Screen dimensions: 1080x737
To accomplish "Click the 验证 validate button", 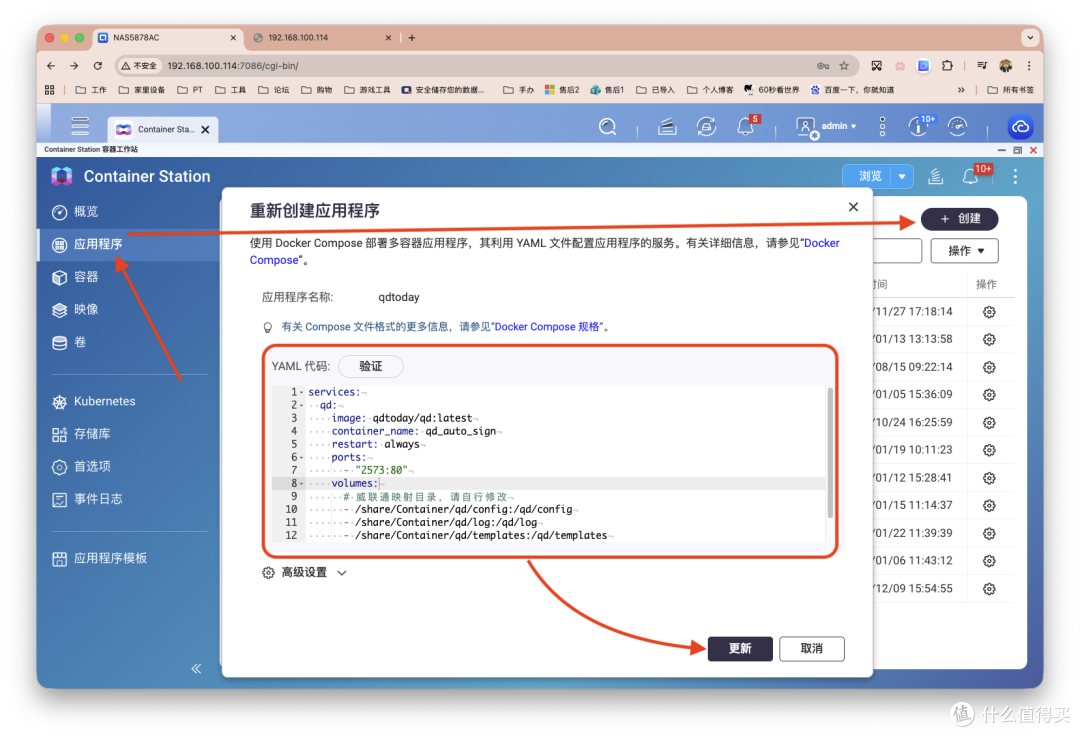I will (x=371, y=366).
